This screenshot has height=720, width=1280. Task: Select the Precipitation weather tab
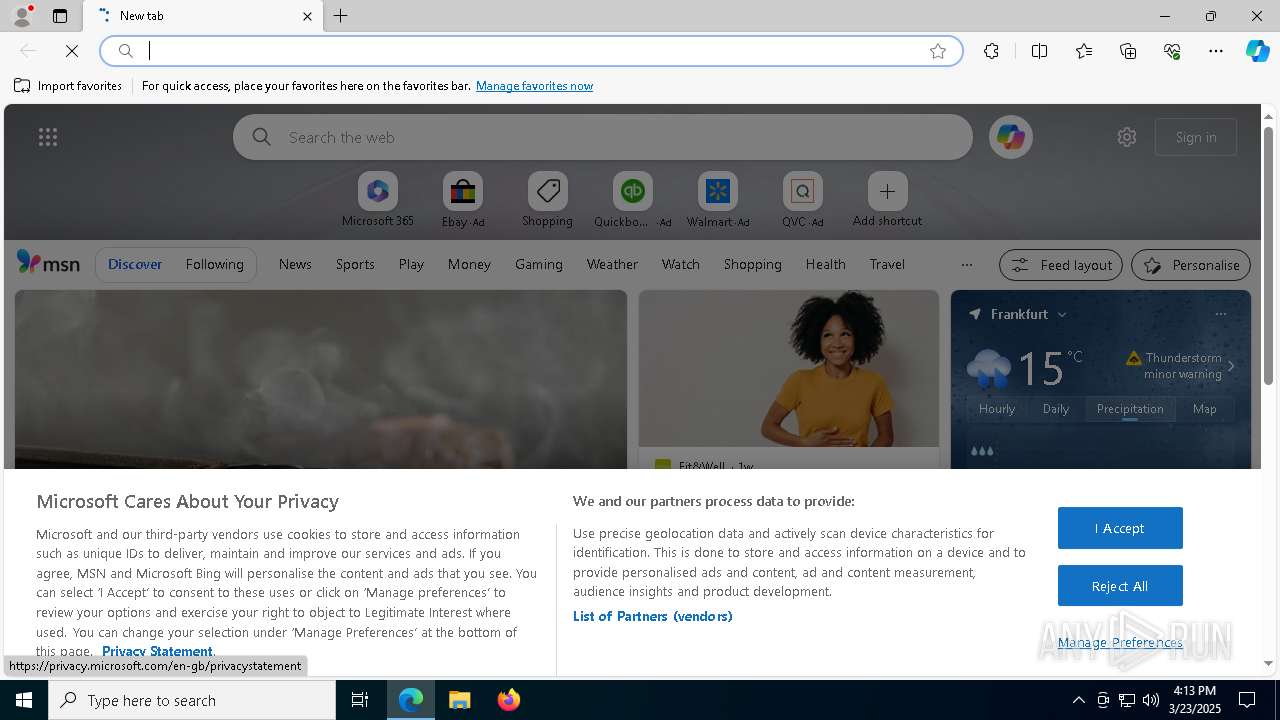pos(1130,409)
